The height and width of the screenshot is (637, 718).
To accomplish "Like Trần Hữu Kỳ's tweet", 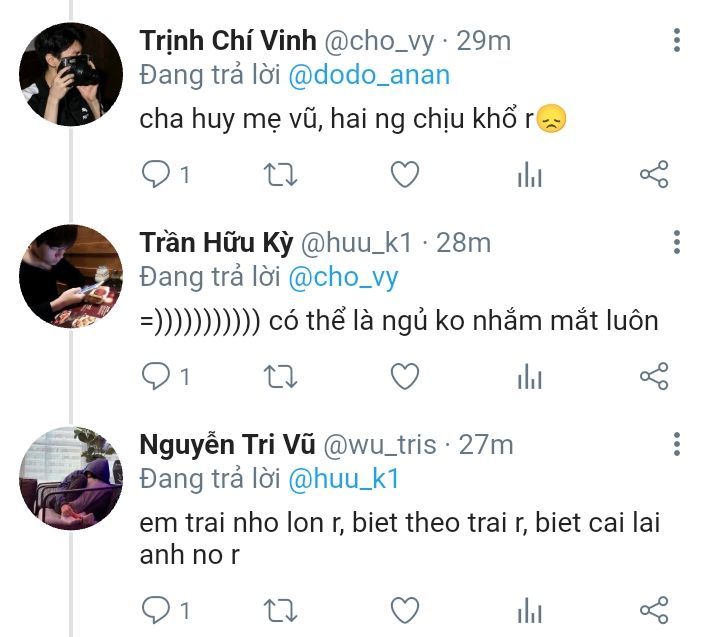I will pos(404,376).
